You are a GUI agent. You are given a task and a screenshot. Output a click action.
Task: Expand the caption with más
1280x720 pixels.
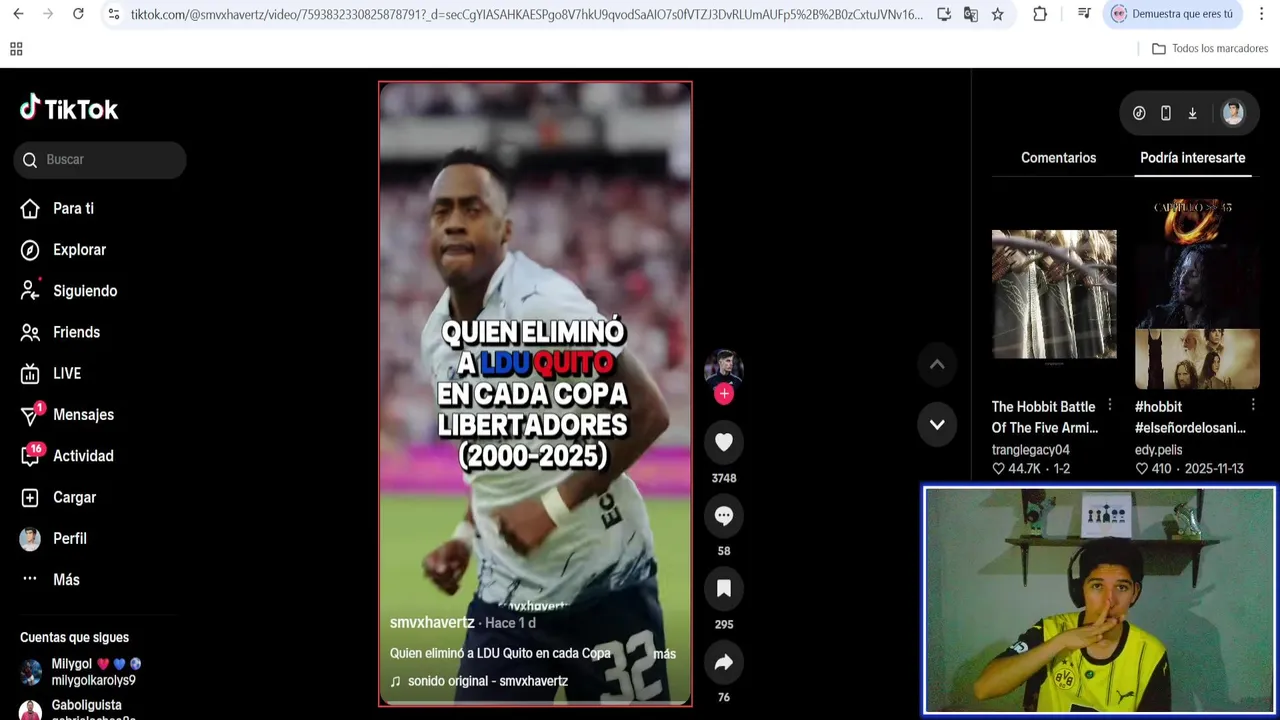(x=664, y=654)
